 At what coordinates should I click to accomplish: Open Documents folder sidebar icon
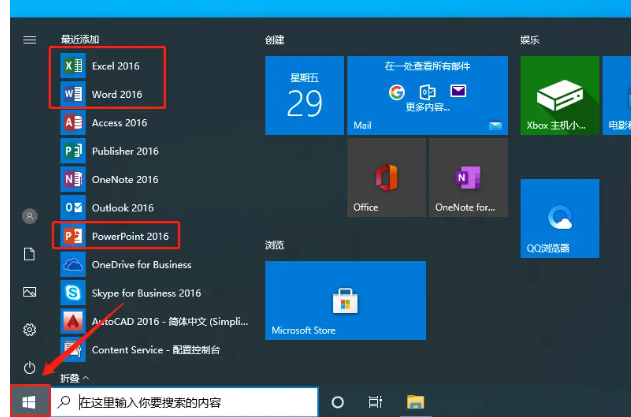click(29, 254)
